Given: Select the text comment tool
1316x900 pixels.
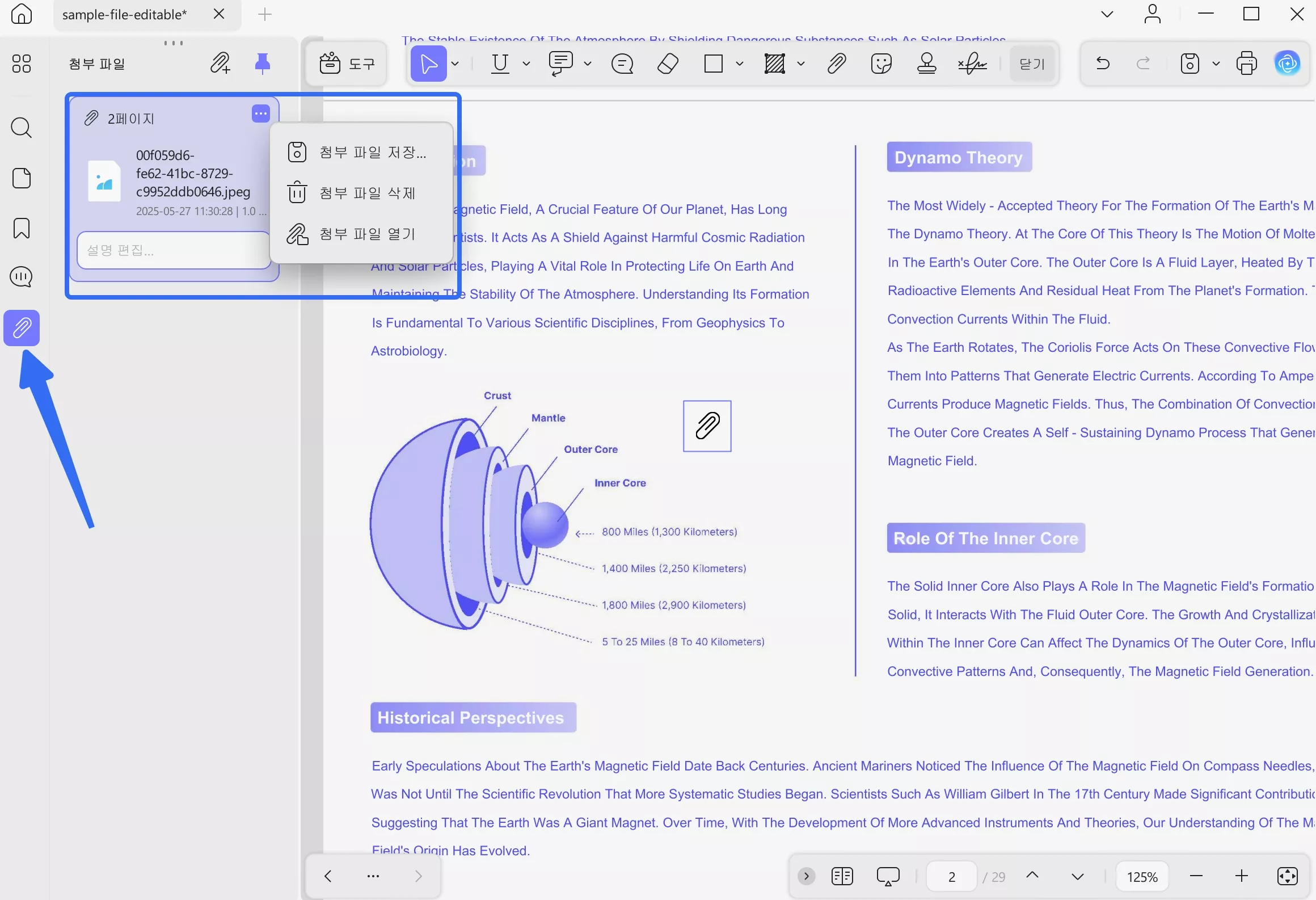Looking at the screenshot, I should pyautogui.click(x=560, y=64).
